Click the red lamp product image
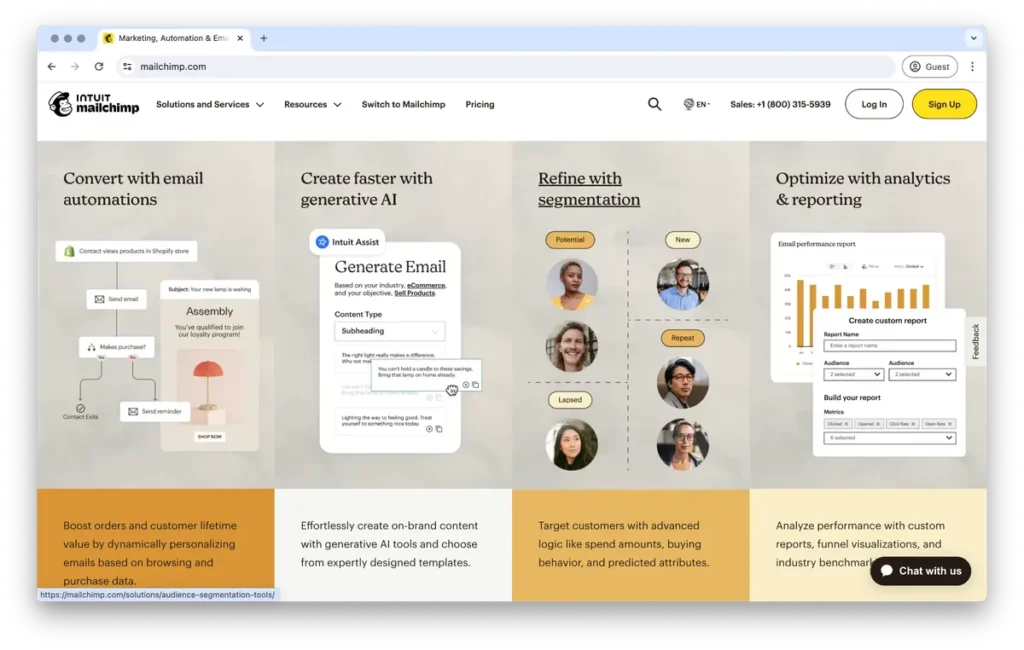 pos(208,388)
